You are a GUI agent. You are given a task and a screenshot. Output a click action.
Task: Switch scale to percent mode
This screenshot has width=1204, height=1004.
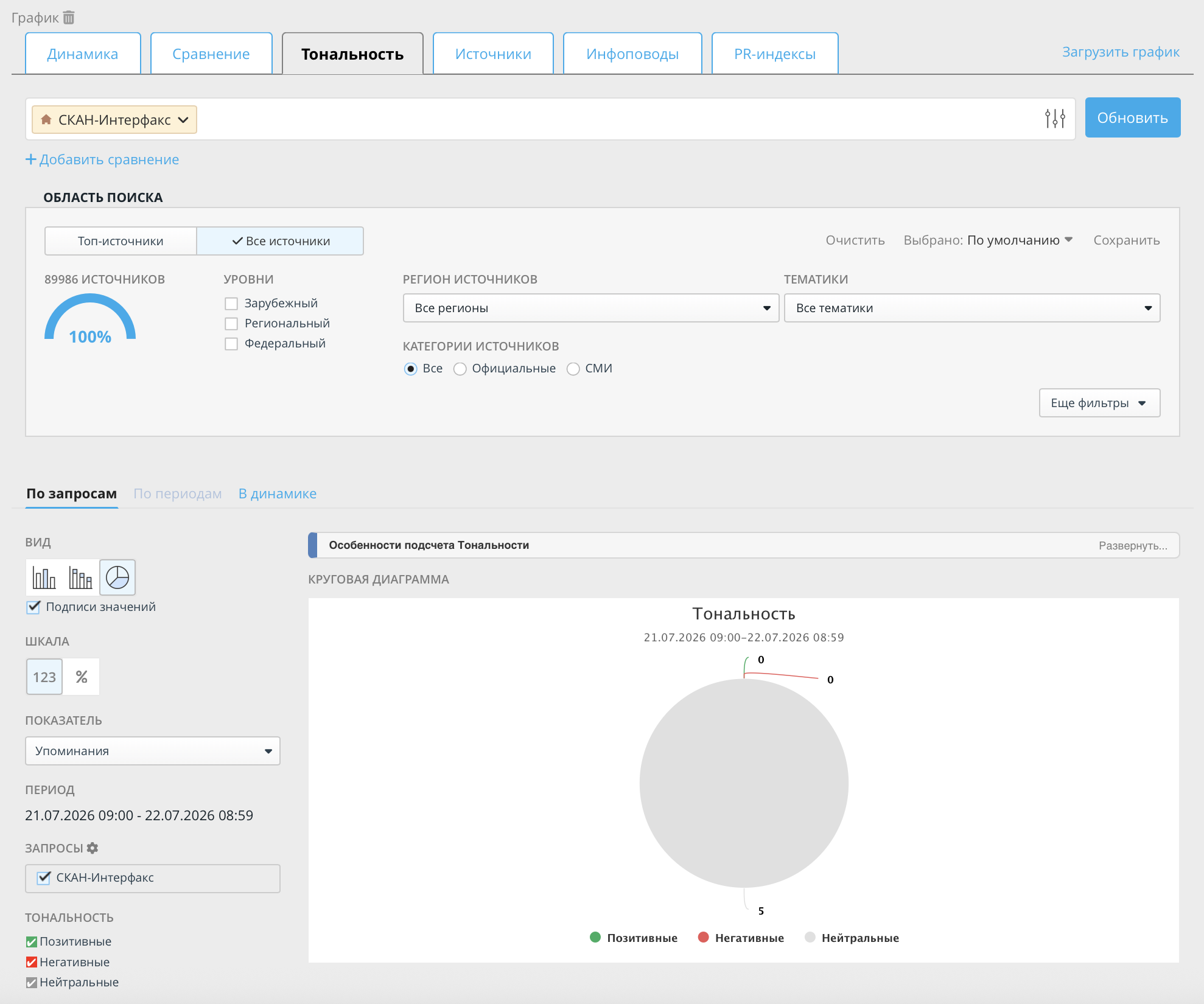click(x=82, y=677)
